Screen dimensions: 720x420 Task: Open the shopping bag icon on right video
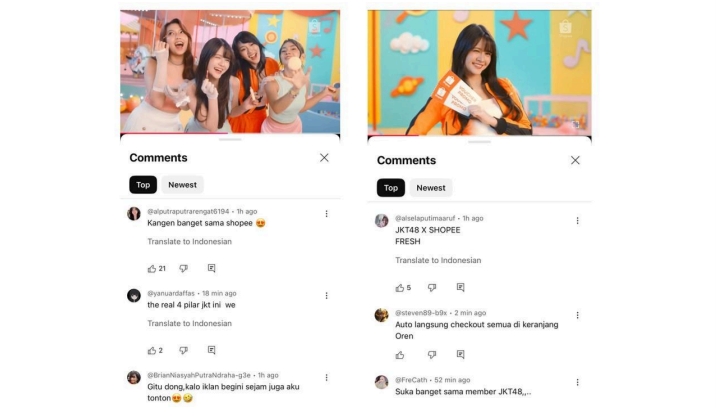coord(566,27)
